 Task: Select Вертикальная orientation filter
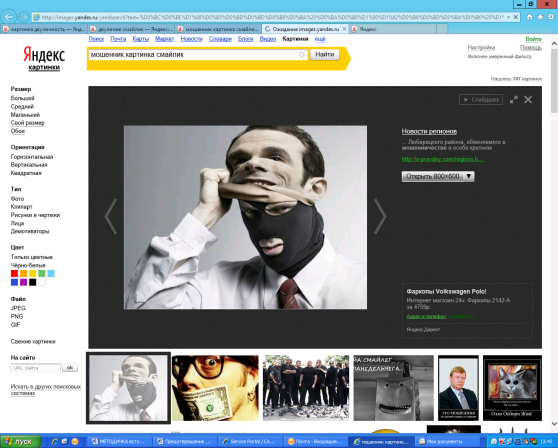tap(29, 165)
